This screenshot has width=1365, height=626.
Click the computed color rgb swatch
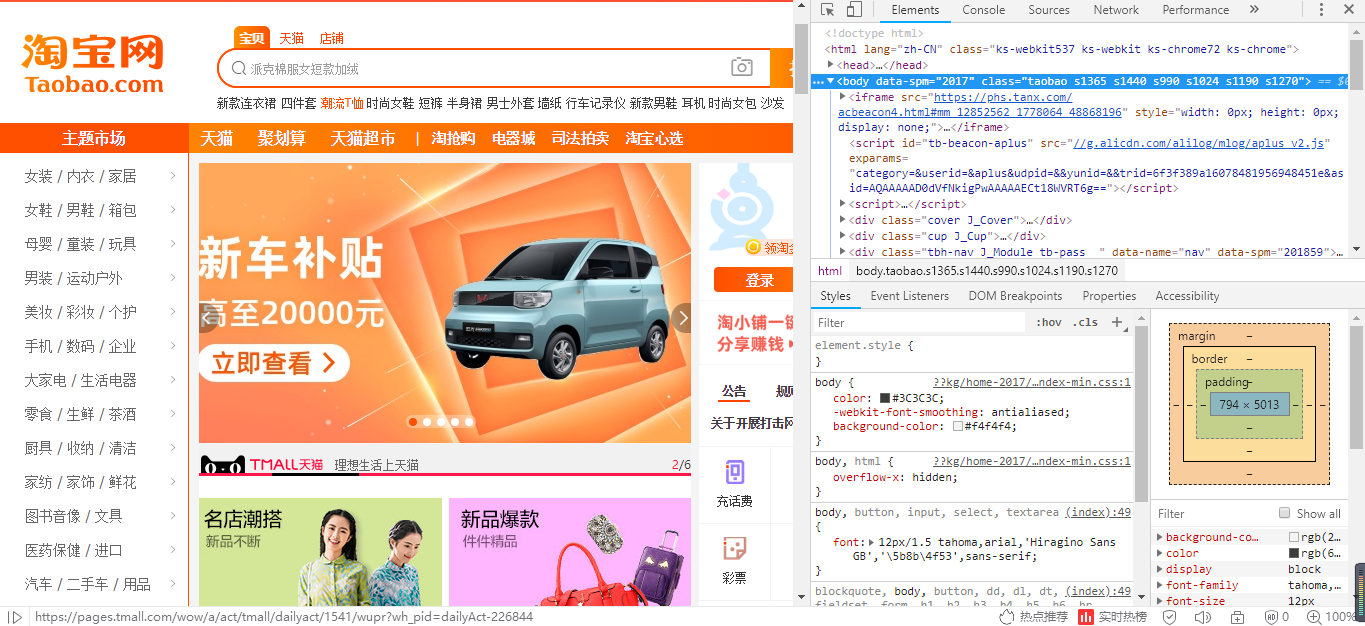coord(1294,553)
